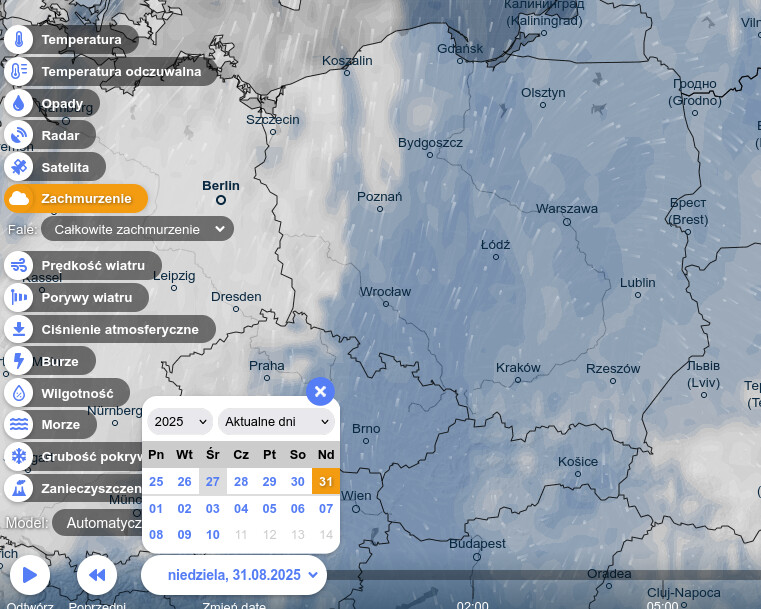Click the niedziela, 31.08.2025 date button
Image resolution: width=761 pixels, height=609 pixels.
pos(234,575)
